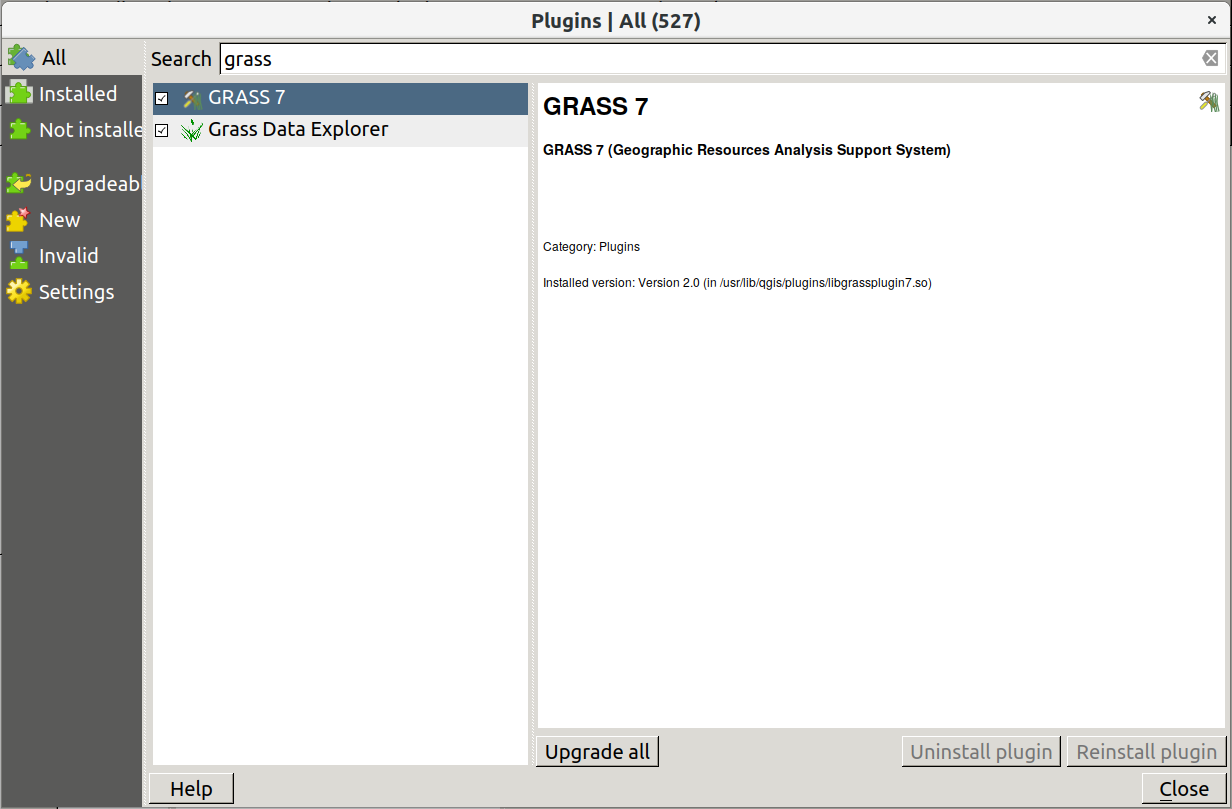
Task: Click the Search label
Action: pos(181,59)
